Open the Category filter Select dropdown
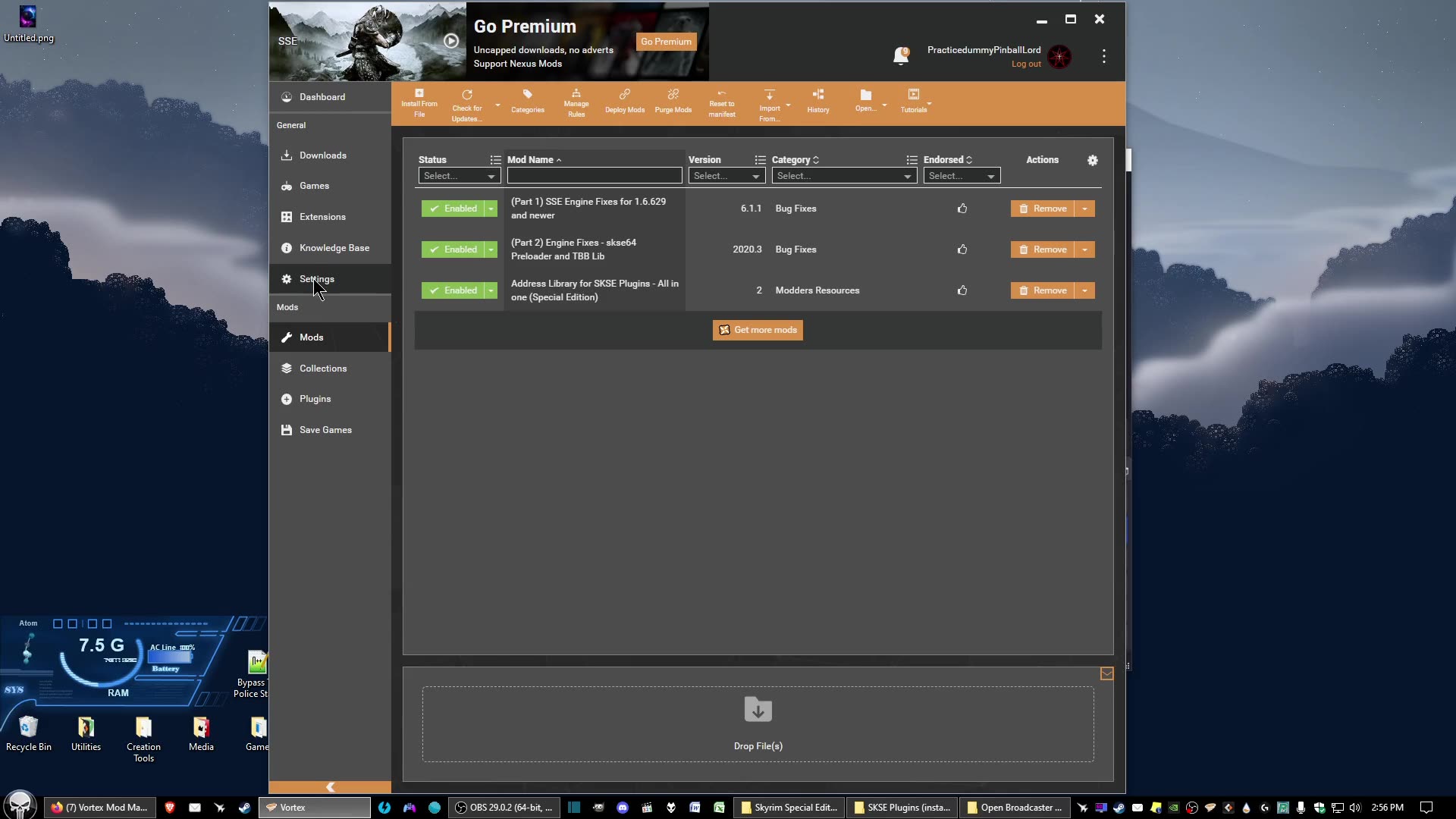Image resolution: width=1456 pixels, height=819 pixels. tap(843, 175)
